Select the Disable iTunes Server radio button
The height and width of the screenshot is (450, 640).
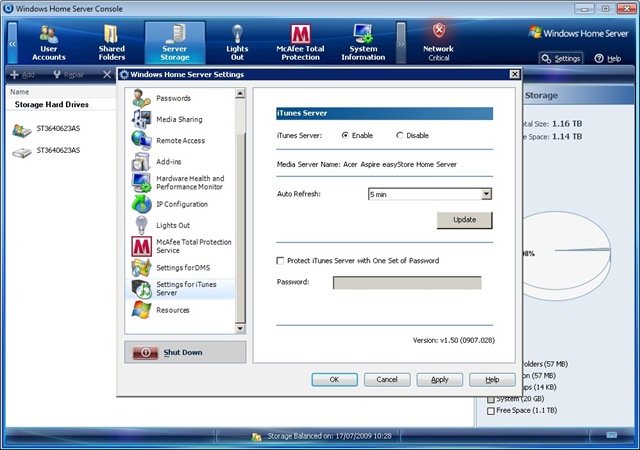[400, 135]
